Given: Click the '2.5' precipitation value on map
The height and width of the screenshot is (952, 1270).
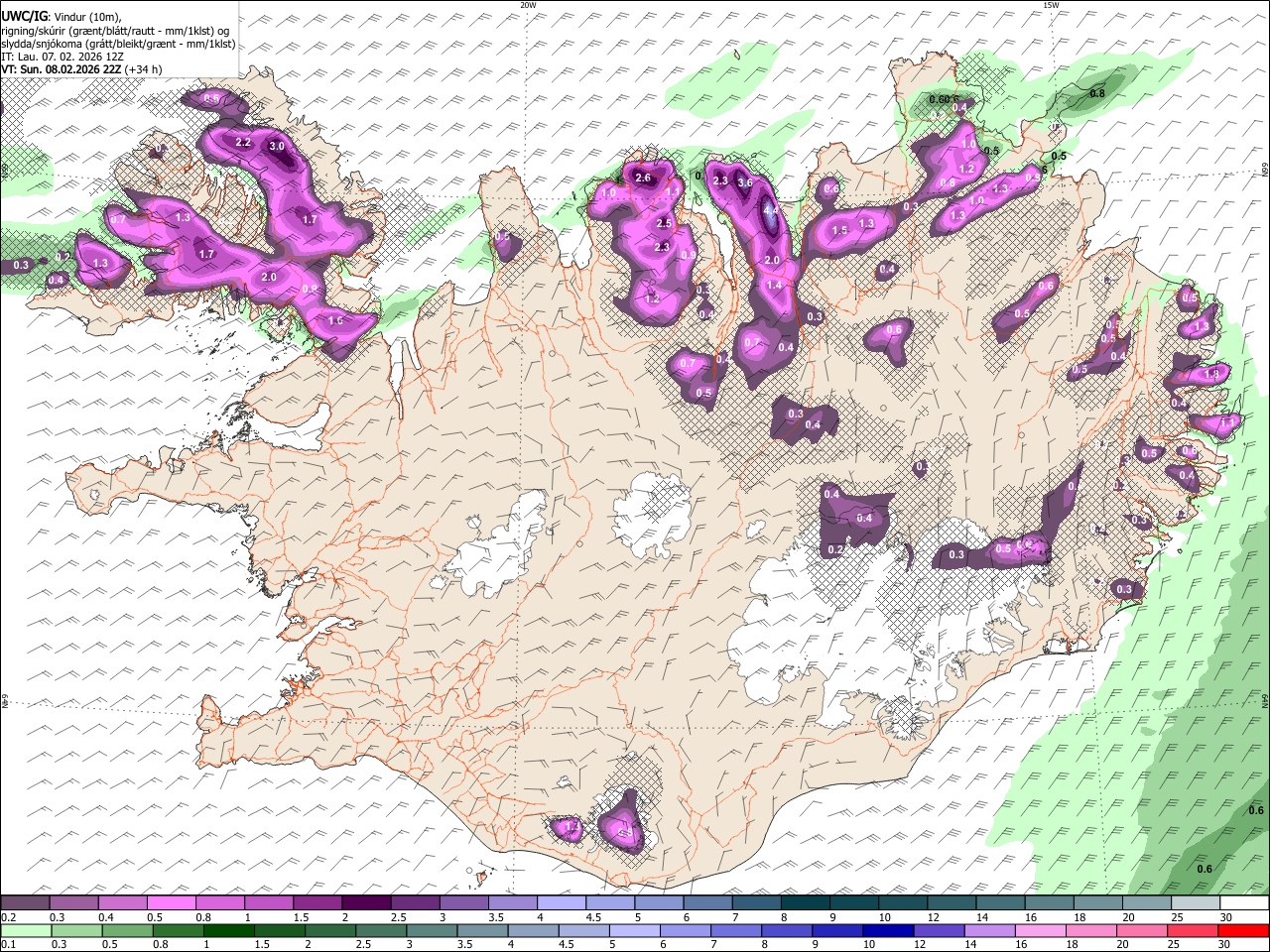Looking at the screenshot, I should click(x=664, y=224).
